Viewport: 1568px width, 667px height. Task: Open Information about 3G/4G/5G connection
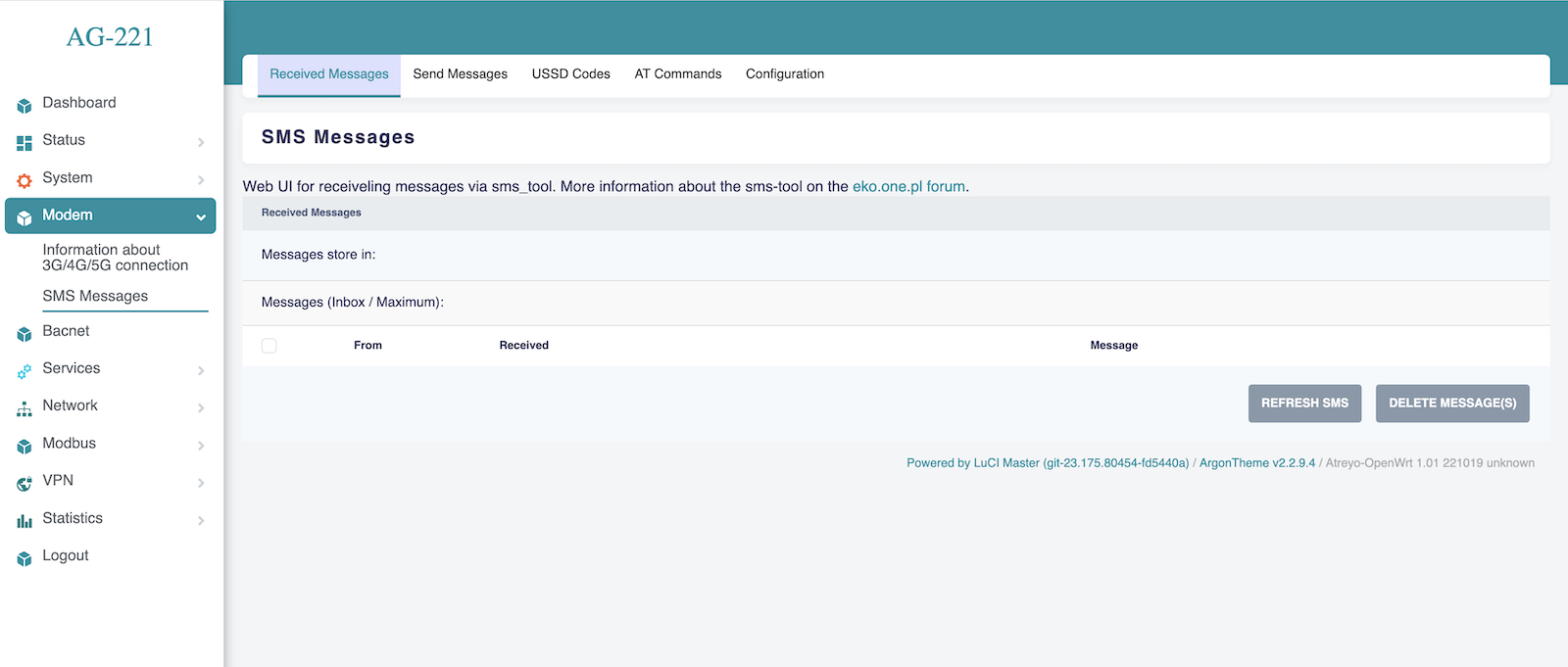coord(115,258)
